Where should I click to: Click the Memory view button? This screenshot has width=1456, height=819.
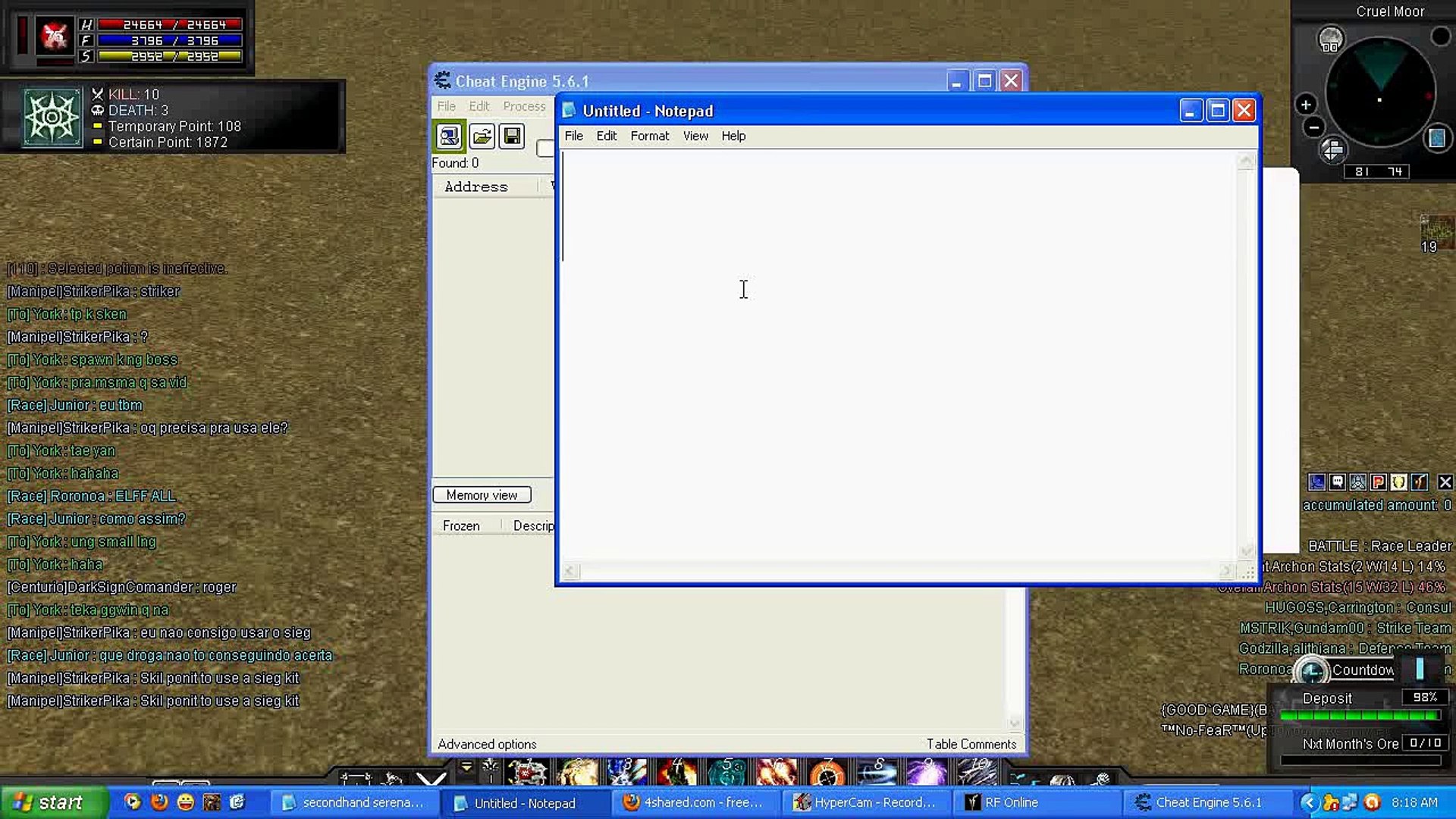[x=482, y=495]
